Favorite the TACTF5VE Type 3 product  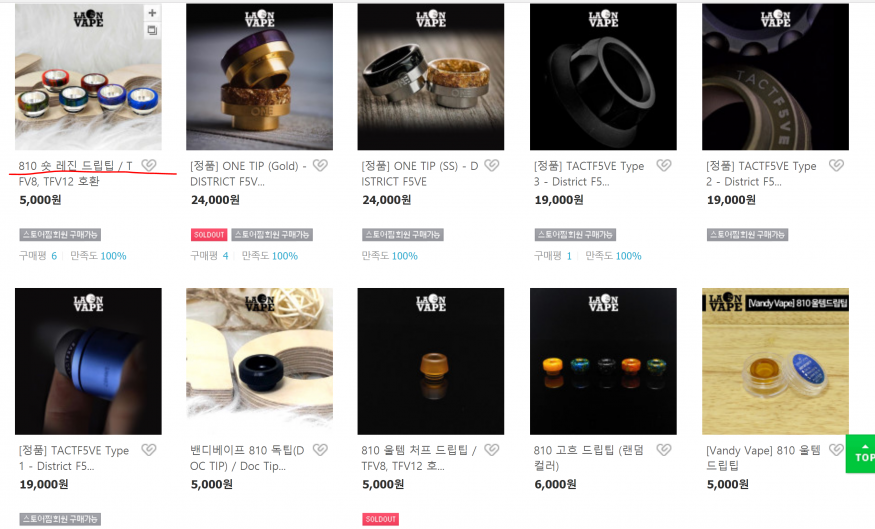(x=664, y=165)
